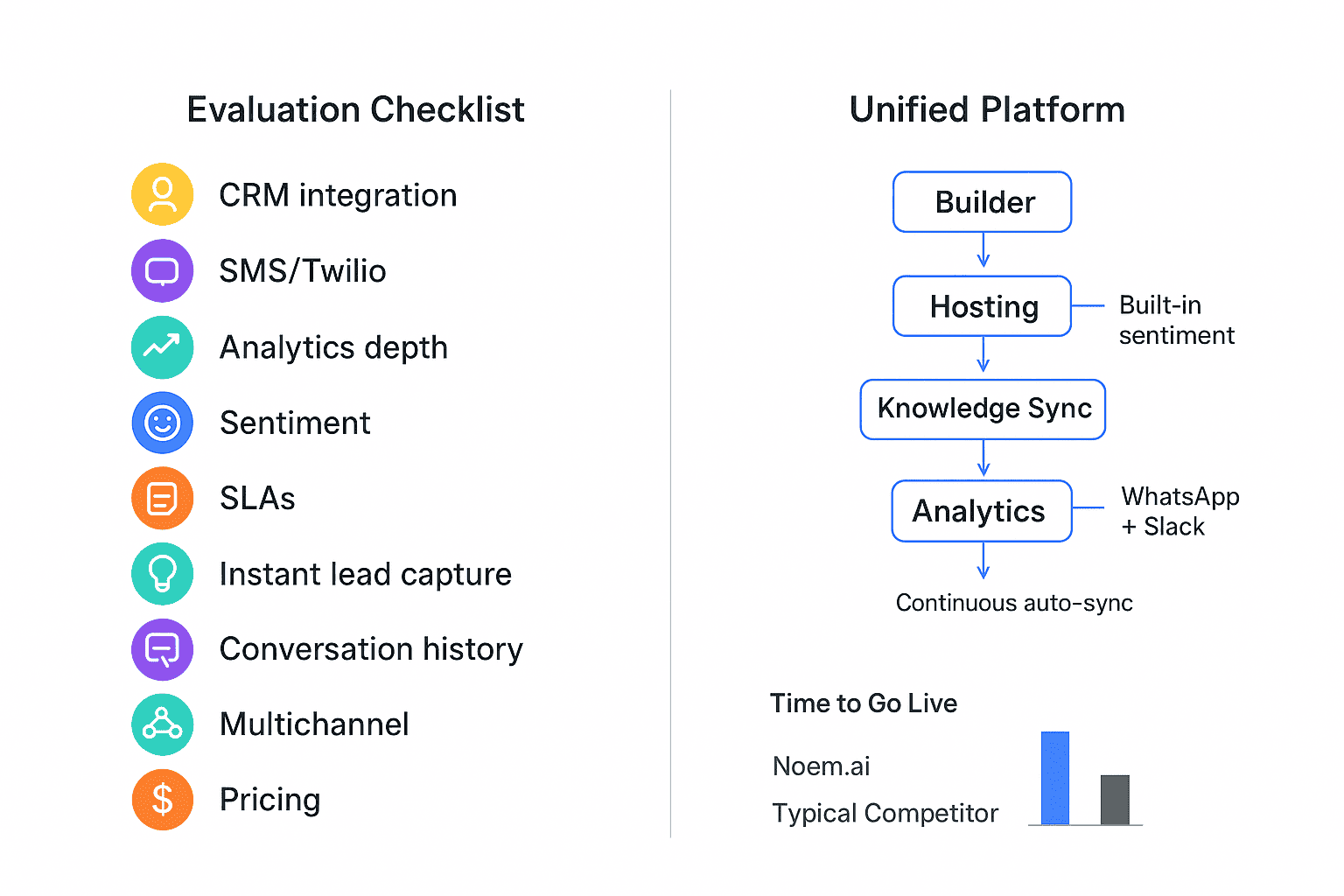This screenshot has height=896, width=1344.
Task: Click the teal Analytics depth chart icon
Action: [163, 347]
